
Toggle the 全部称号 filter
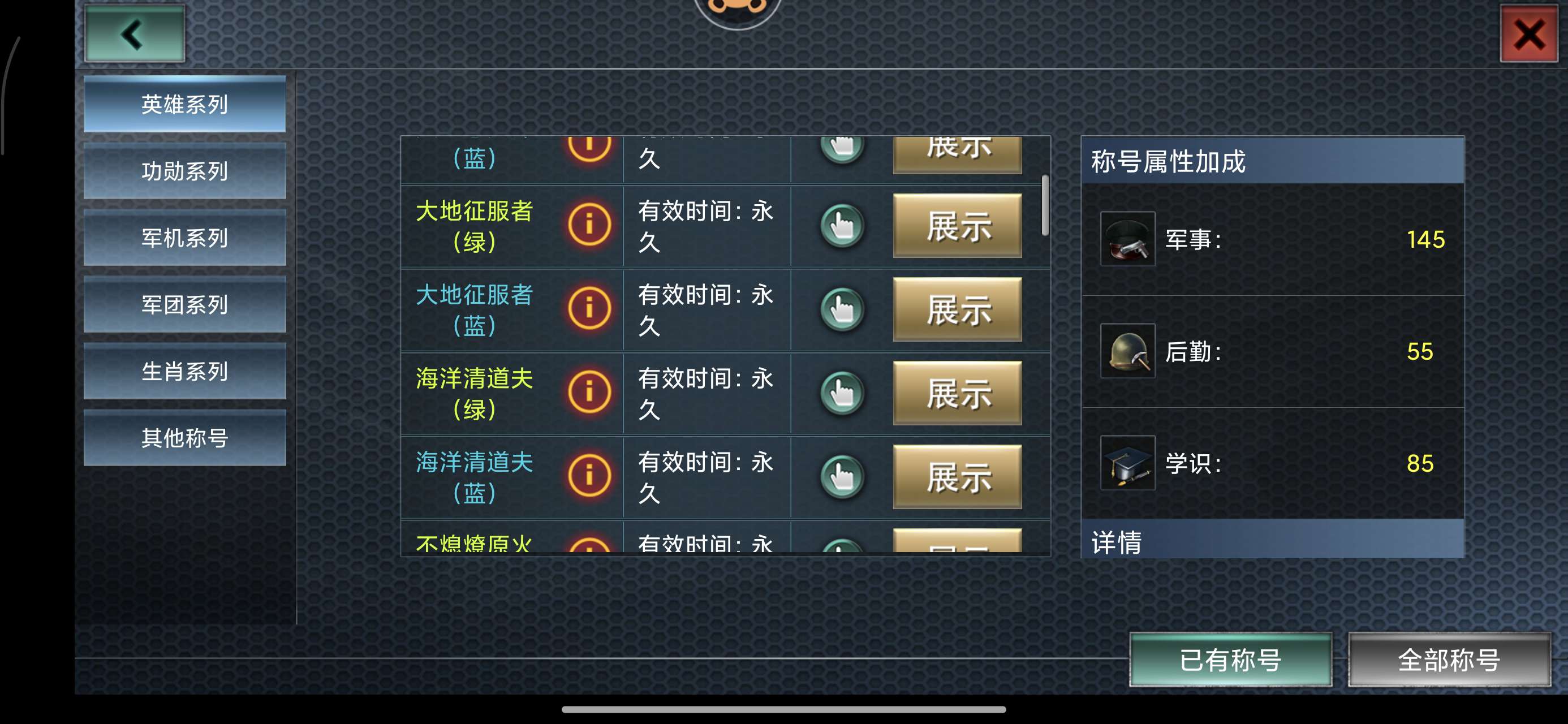[1449, 660]
